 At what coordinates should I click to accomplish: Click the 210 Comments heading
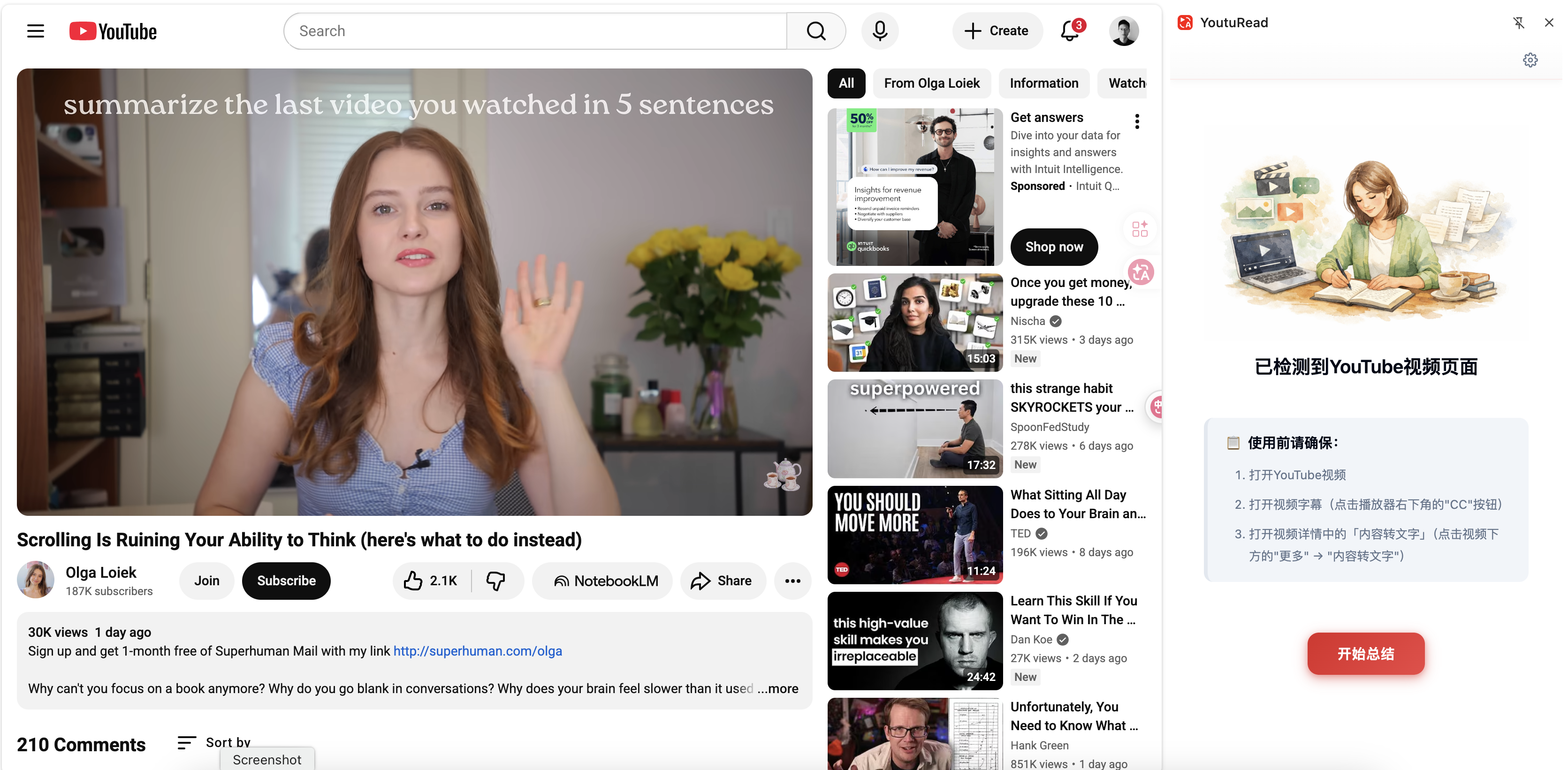point(81,745)
